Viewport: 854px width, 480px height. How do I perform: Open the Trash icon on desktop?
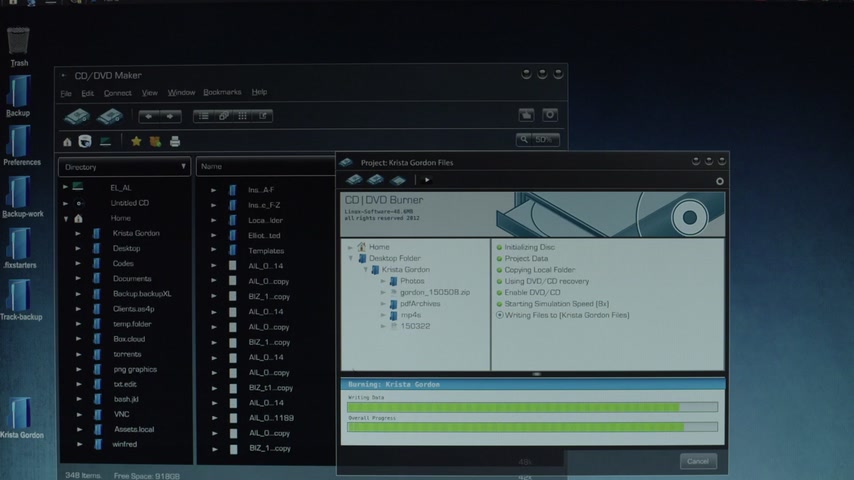tap(18, 42)
